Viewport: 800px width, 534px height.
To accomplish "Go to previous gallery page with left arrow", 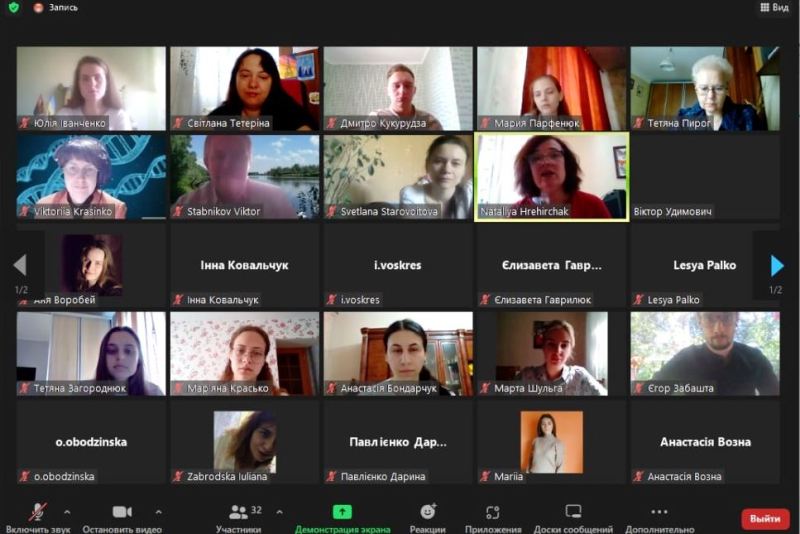I will tap(20, 265).
